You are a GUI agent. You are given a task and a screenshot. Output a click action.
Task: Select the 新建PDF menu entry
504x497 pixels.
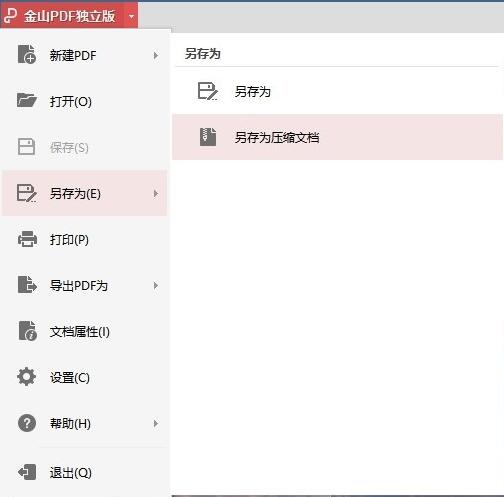(x=85, y=55)
